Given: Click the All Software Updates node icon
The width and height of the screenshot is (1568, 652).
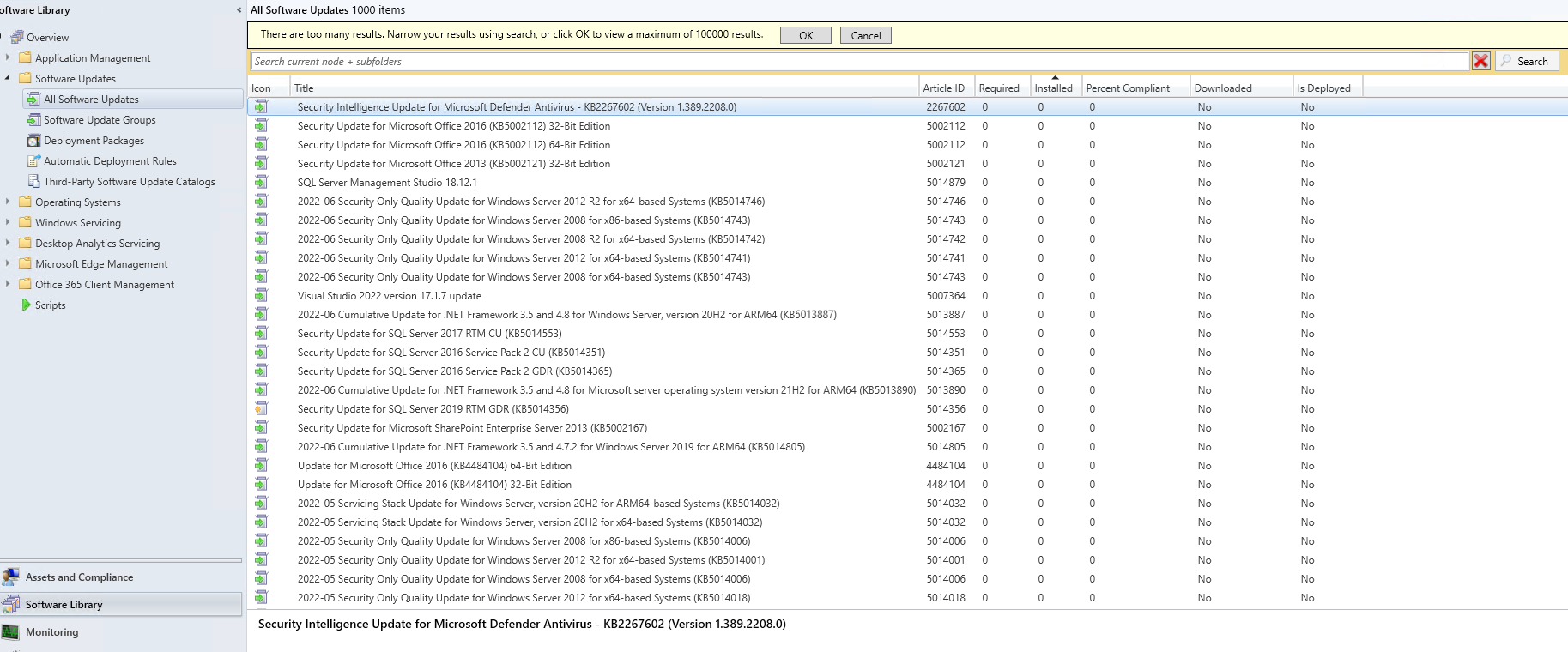Looking at the screenshot, I should [33, 99].
